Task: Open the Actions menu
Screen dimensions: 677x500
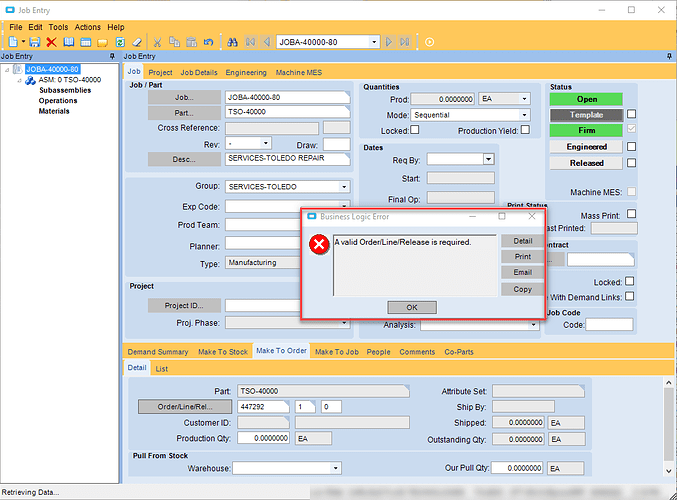Action: pos(88,27)
